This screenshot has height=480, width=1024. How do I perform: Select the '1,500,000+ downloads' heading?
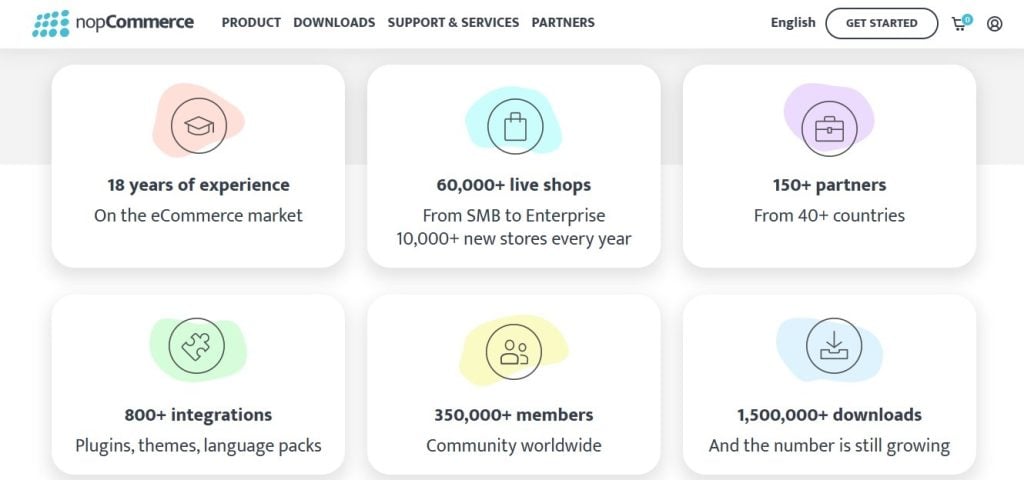[x=829, y=415]
